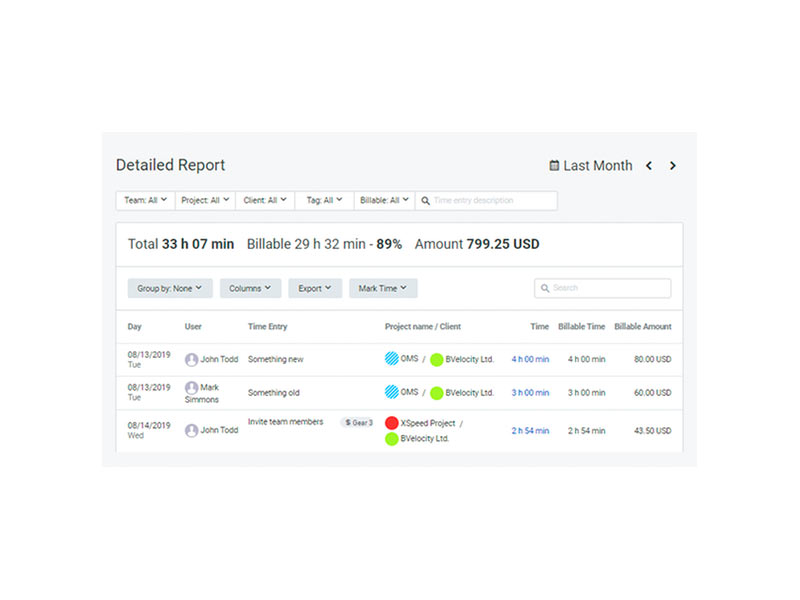Click the striped OMS project icon in first row

click(x=391, y=359)
